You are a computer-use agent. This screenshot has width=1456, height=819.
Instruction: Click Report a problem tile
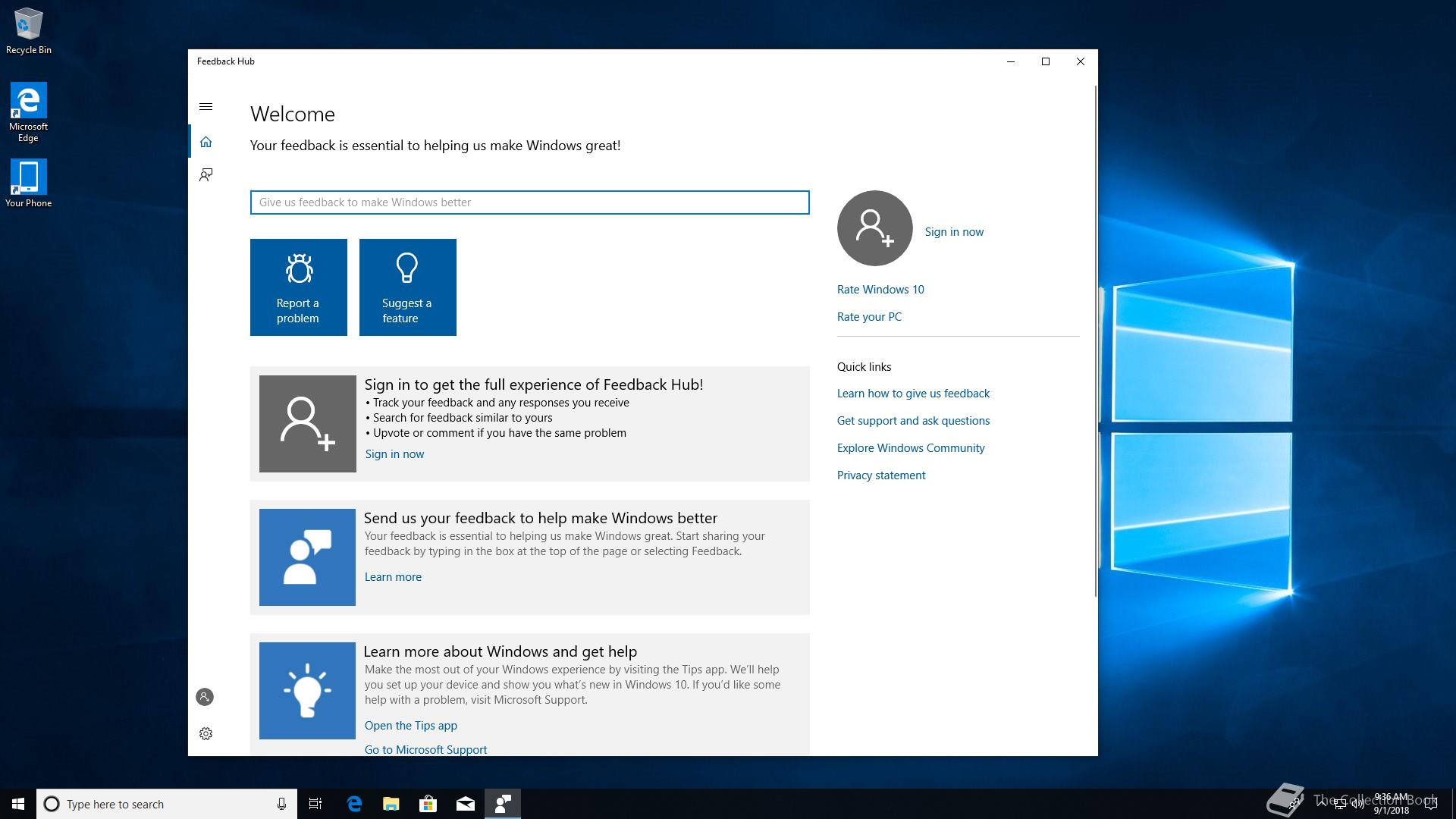coord(299,287)
